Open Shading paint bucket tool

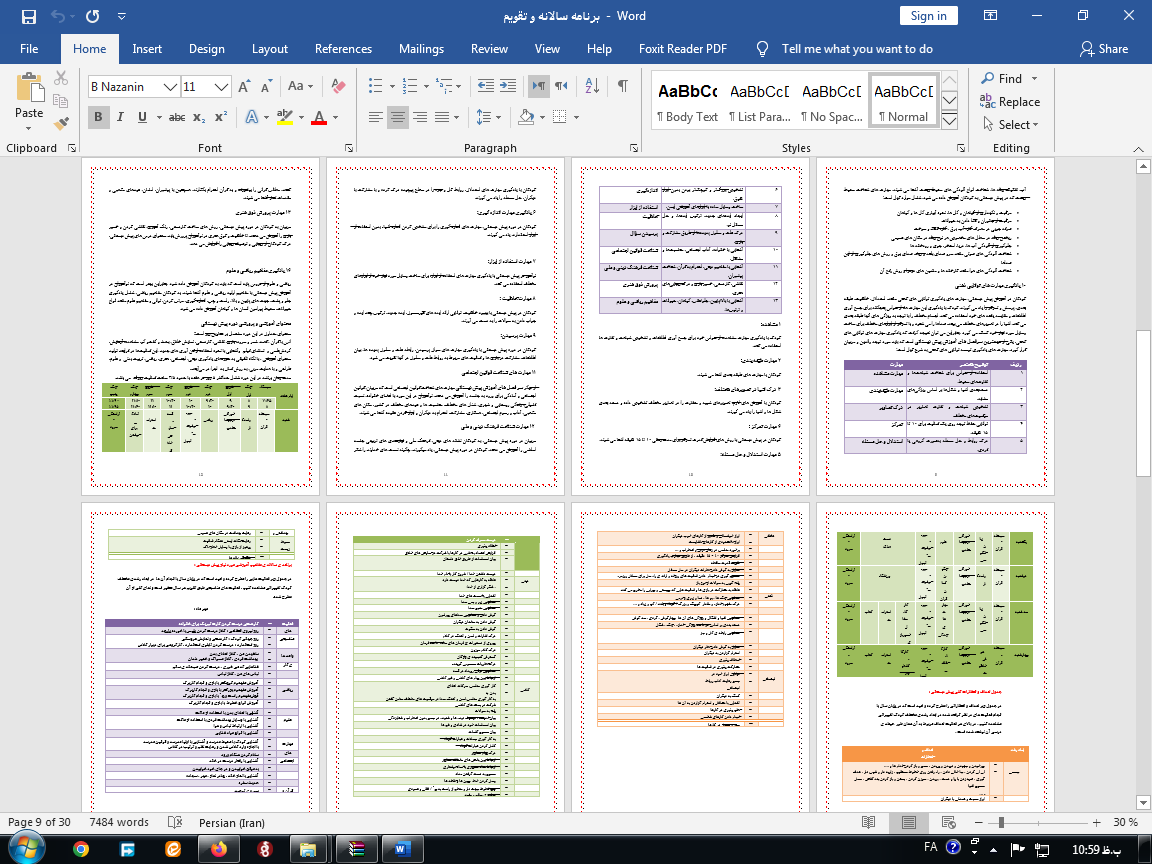coord(525,117)
